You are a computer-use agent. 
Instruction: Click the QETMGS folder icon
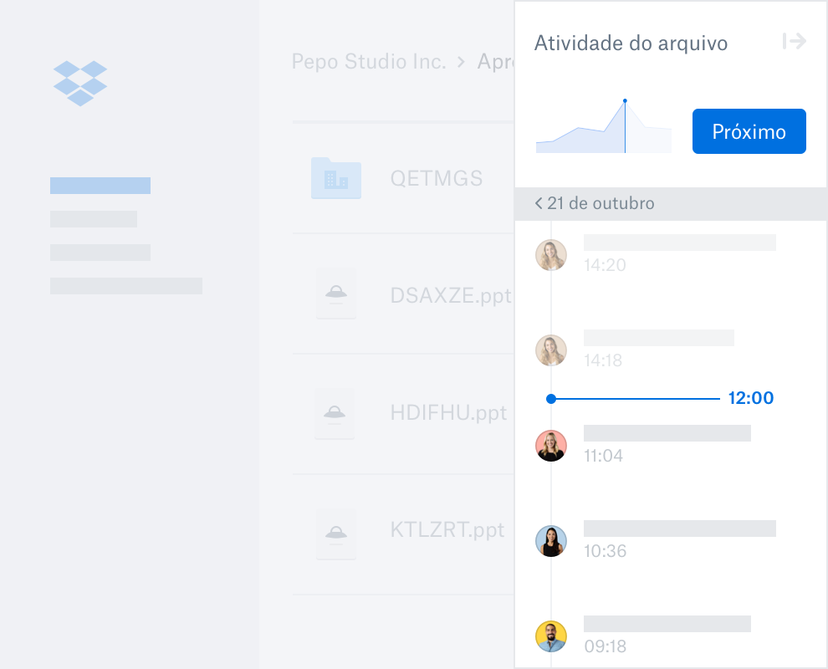point(336,178)
